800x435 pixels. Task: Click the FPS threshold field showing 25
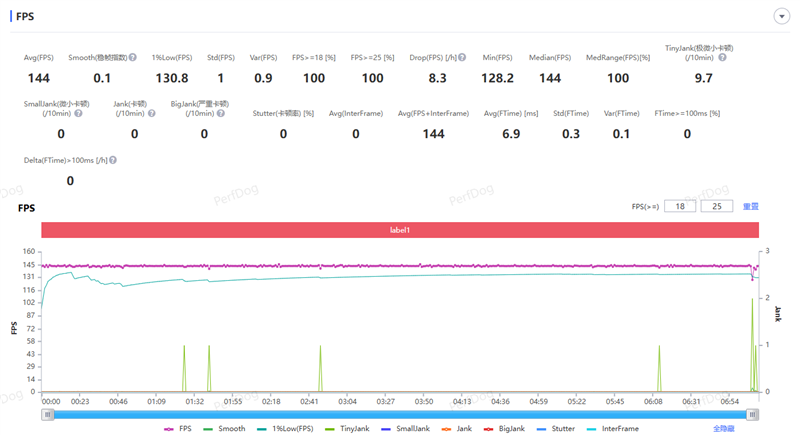coord(716,206)
